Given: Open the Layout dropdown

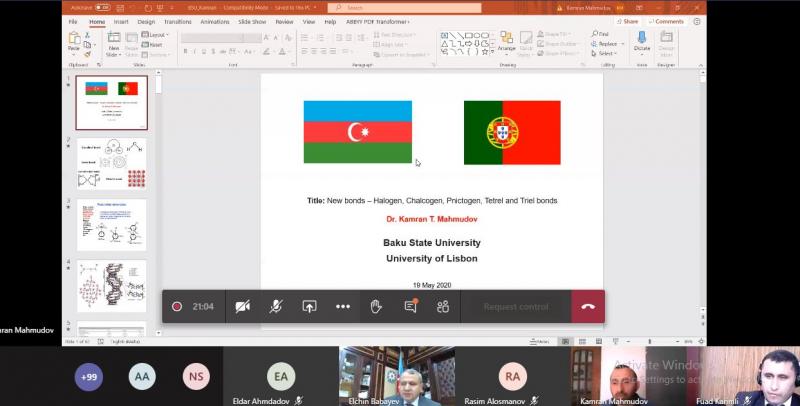Looking at the screenshot, I should tap(155, 35).
